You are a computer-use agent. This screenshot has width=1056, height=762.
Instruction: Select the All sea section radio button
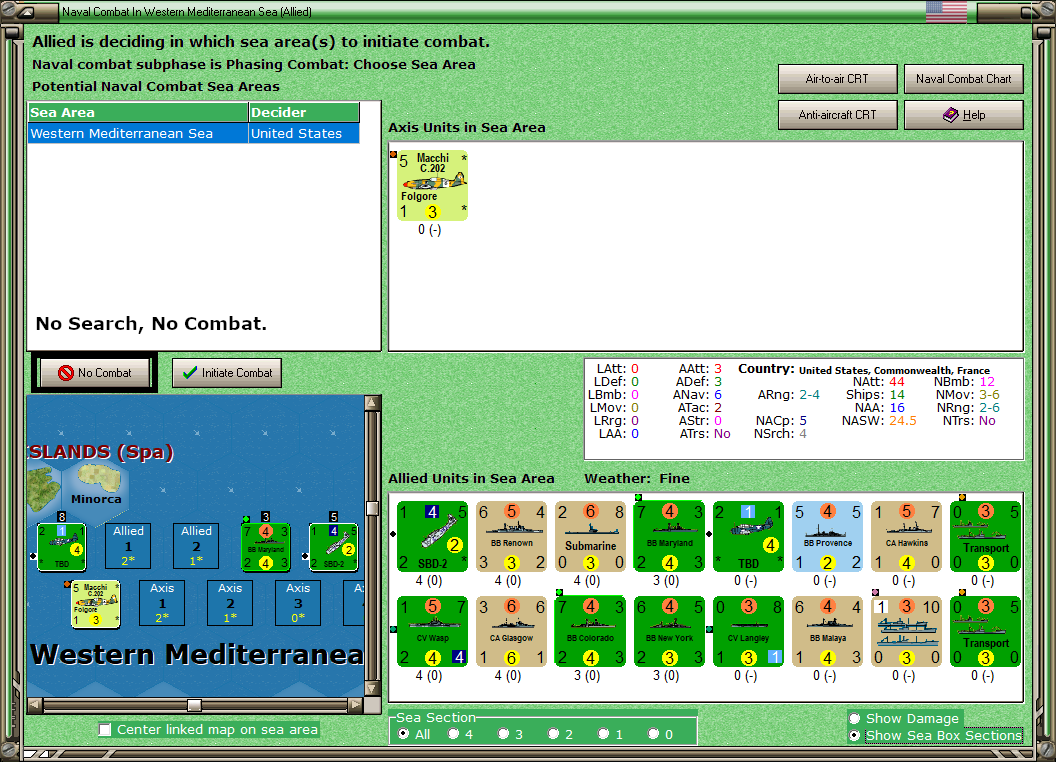403,734
